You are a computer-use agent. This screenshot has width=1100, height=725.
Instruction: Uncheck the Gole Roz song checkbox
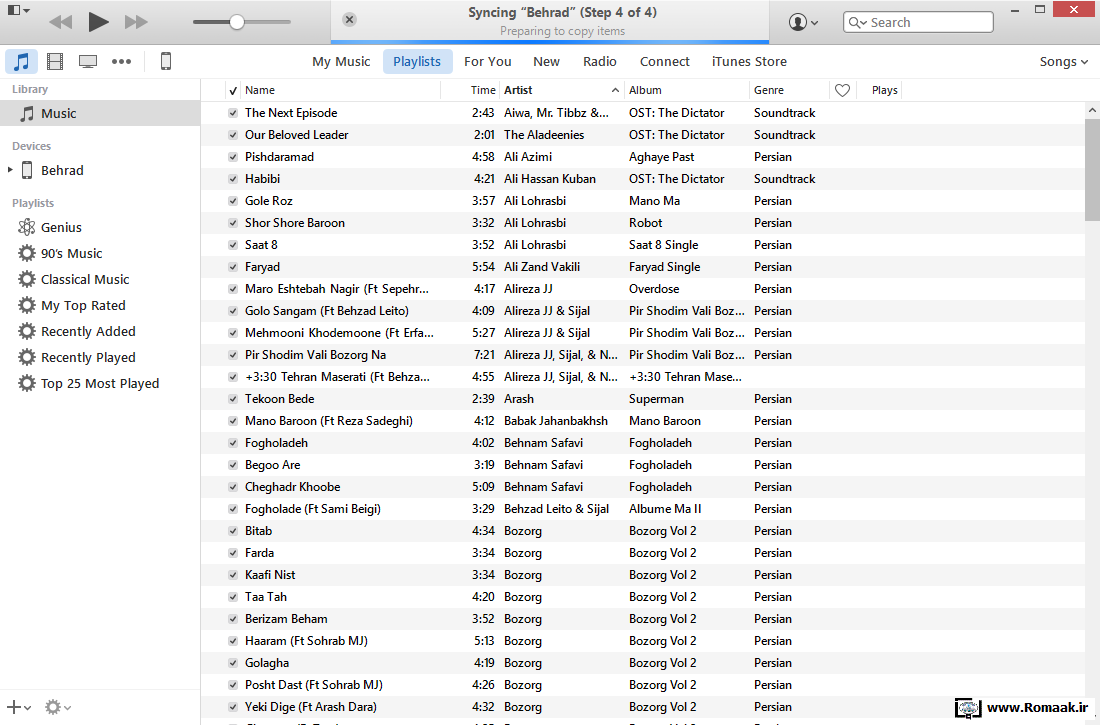233,201
